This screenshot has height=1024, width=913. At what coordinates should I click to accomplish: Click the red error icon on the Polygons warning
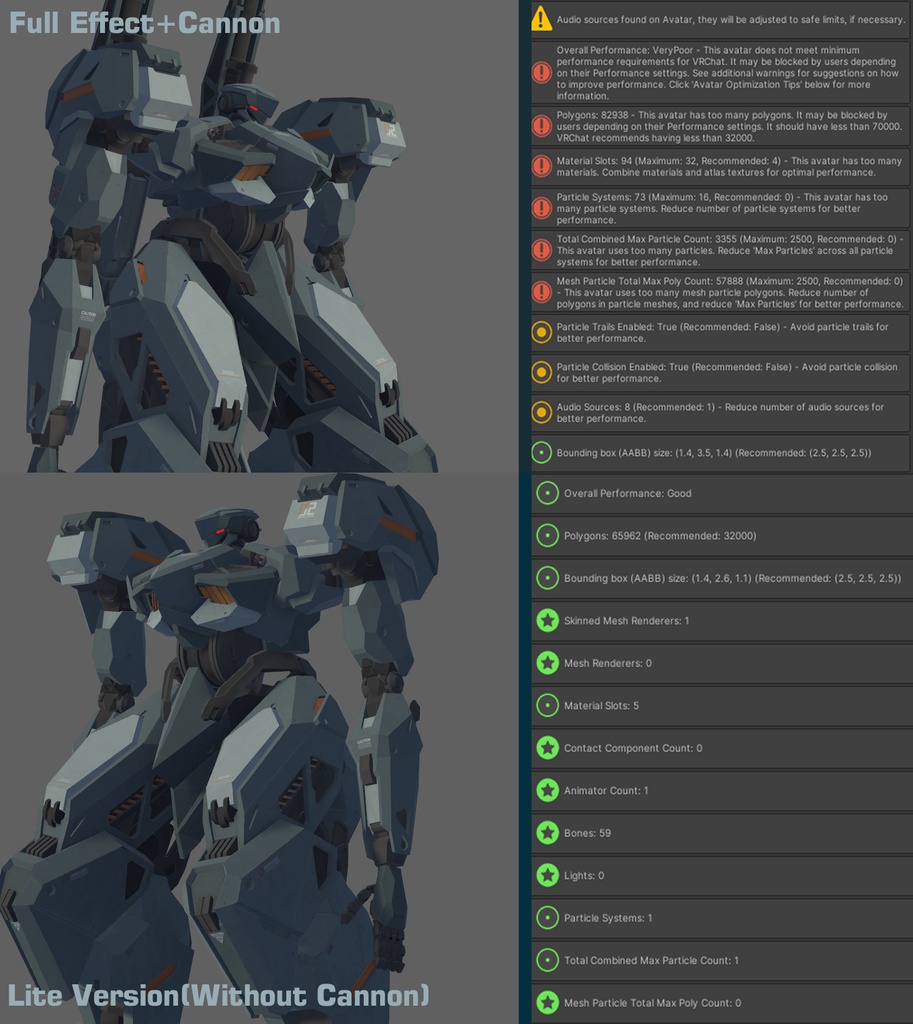click(540, 125)
